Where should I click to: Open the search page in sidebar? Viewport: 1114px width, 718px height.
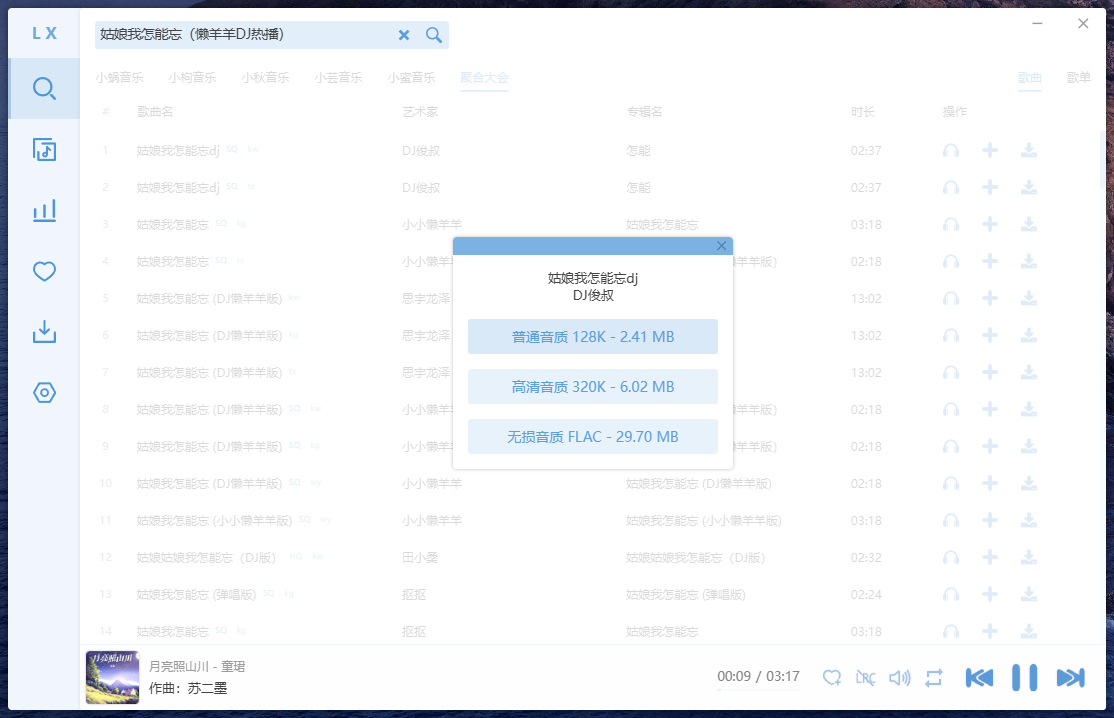click(x=44, y=89)
